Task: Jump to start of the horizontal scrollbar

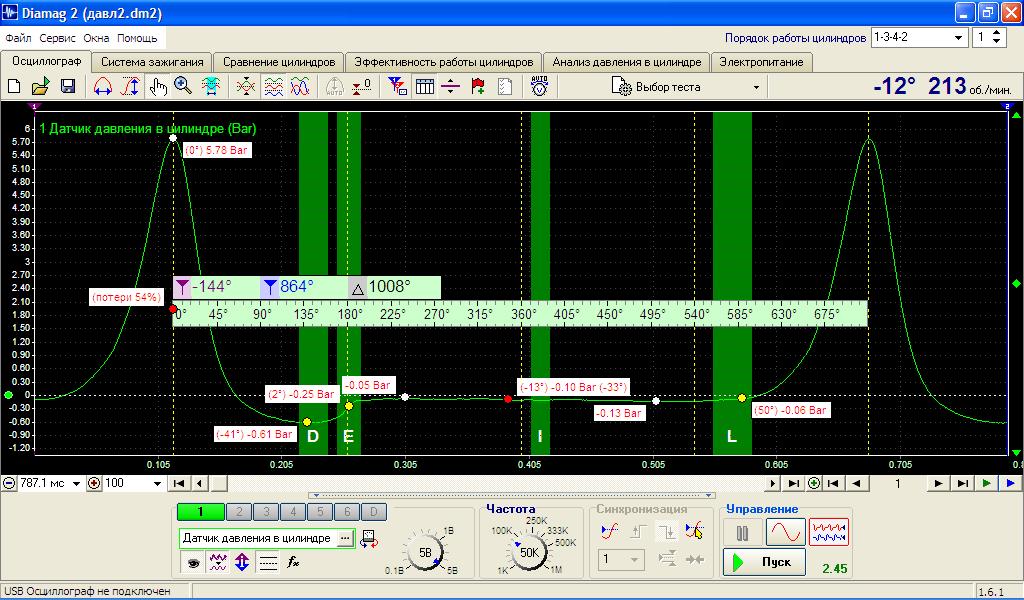Action: click(x=178, y=483)
